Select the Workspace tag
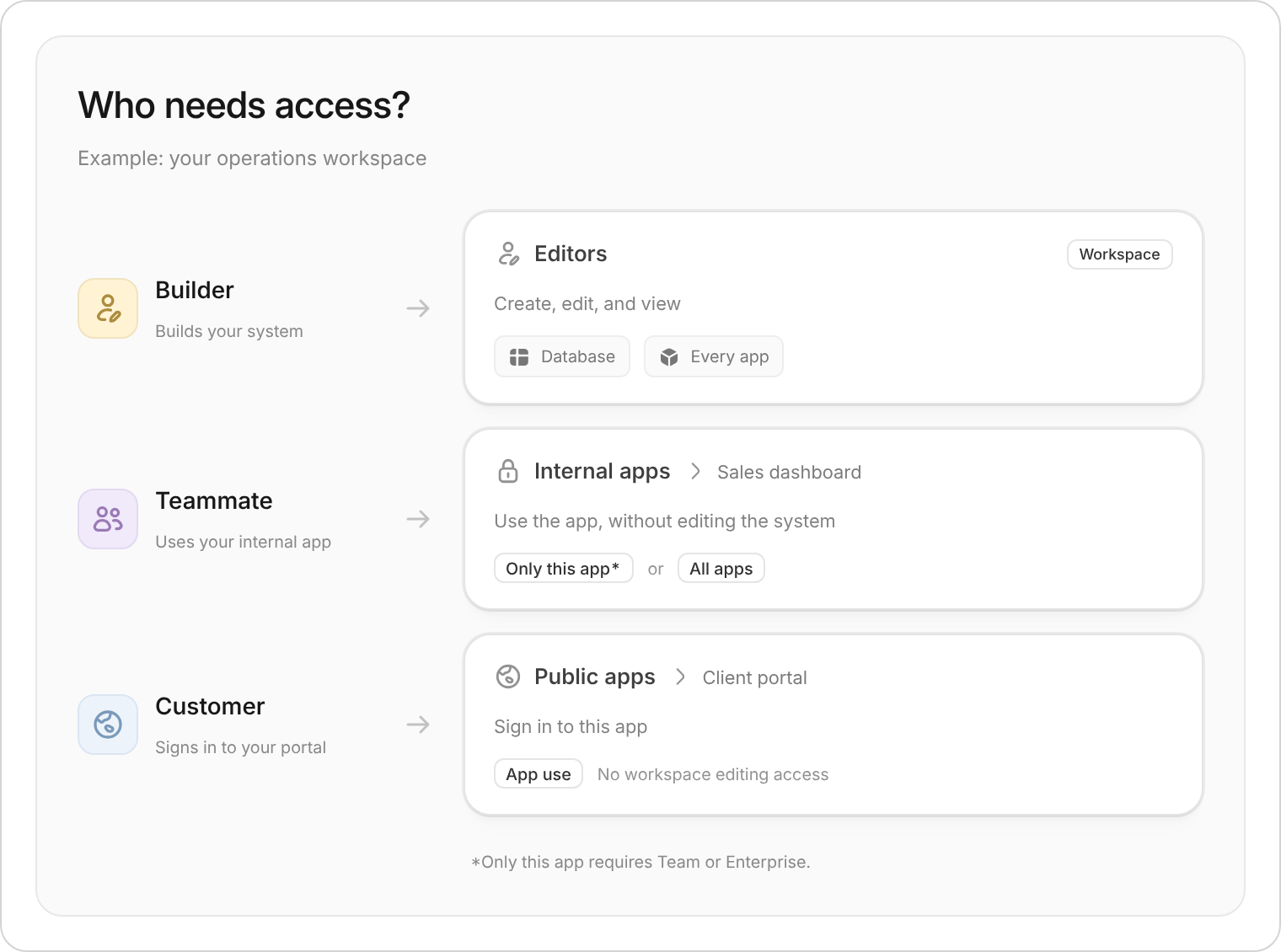The height and width of the screenshot is (952, 1281). tap(1120, 254)
